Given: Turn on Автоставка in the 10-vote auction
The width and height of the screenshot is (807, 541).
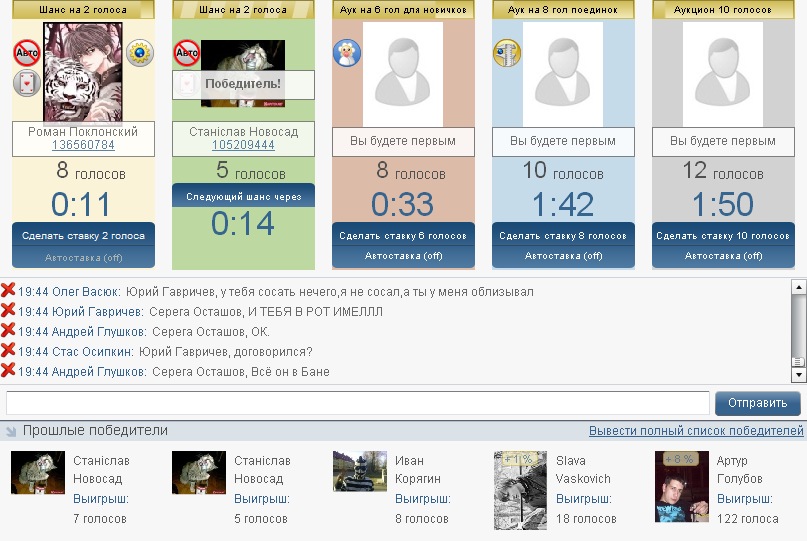Looking at the screenshot, I should tap(723, 256).
